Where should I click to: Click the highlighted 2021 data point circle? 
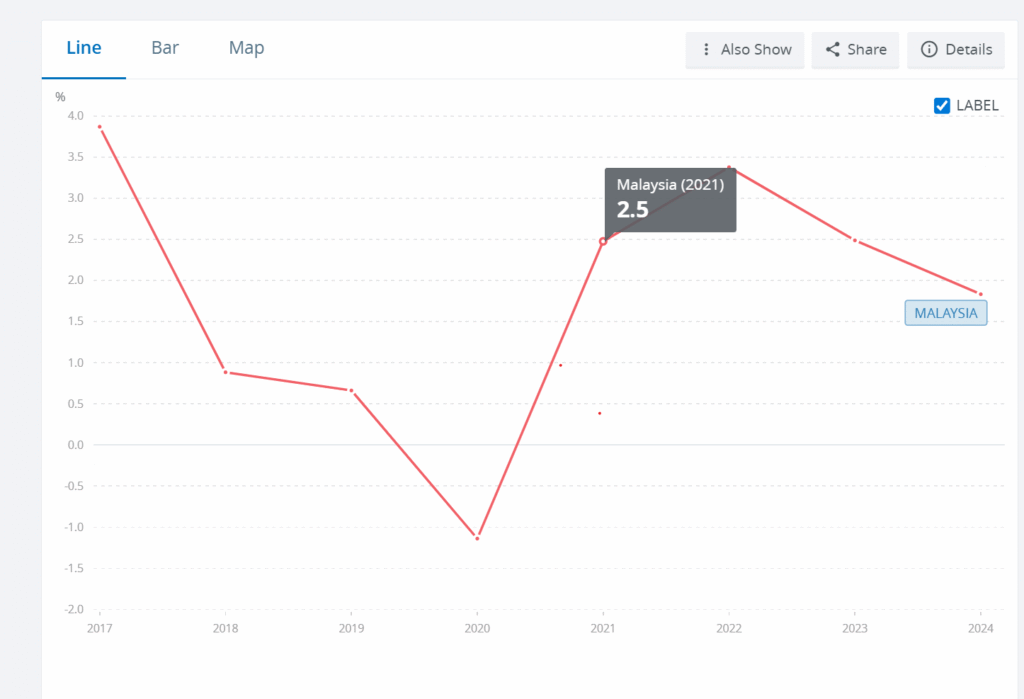click(x=603, y=241)
